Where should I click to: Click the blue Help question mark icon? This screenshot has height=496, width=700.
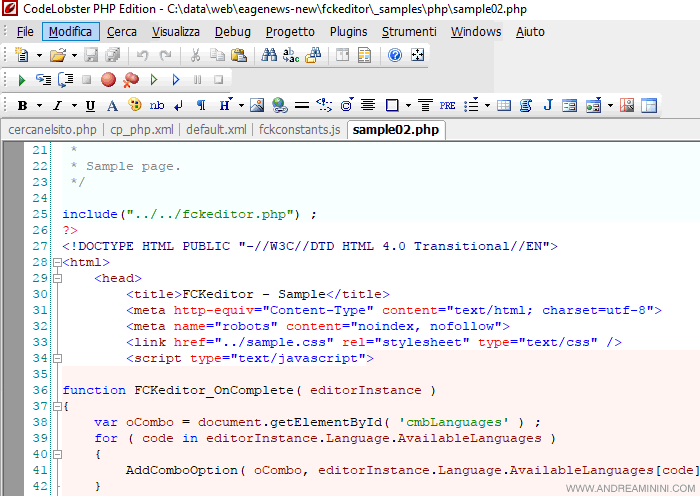395,55
